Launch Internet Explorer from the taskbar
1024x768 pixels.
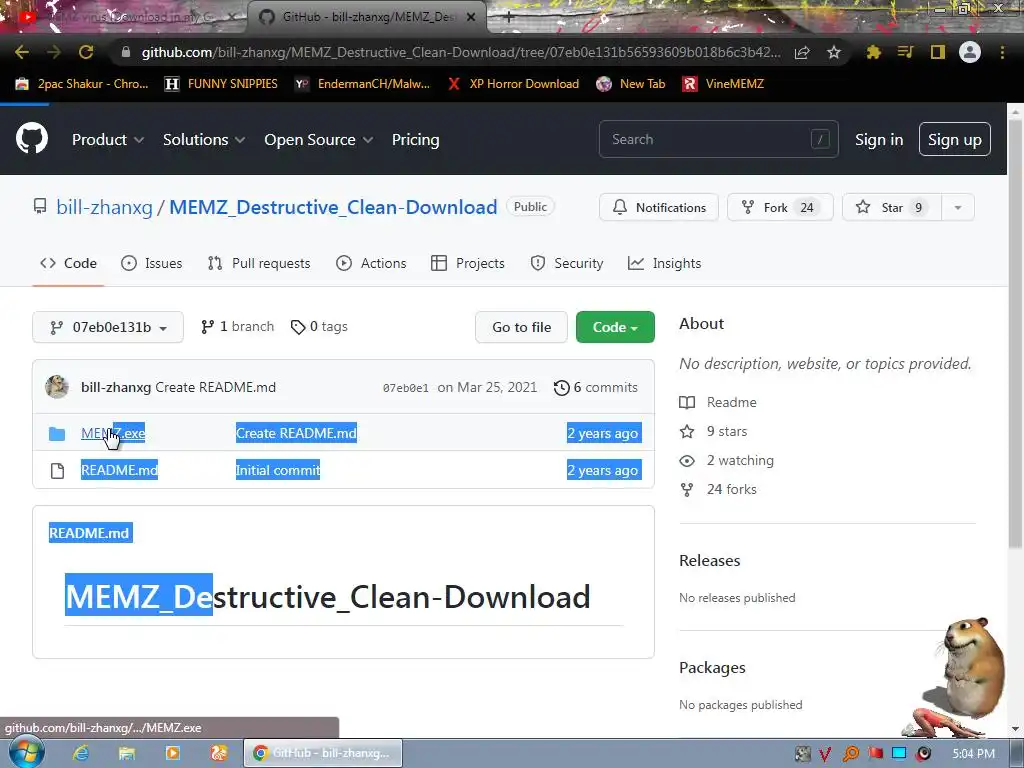click(x=81, y=753)
